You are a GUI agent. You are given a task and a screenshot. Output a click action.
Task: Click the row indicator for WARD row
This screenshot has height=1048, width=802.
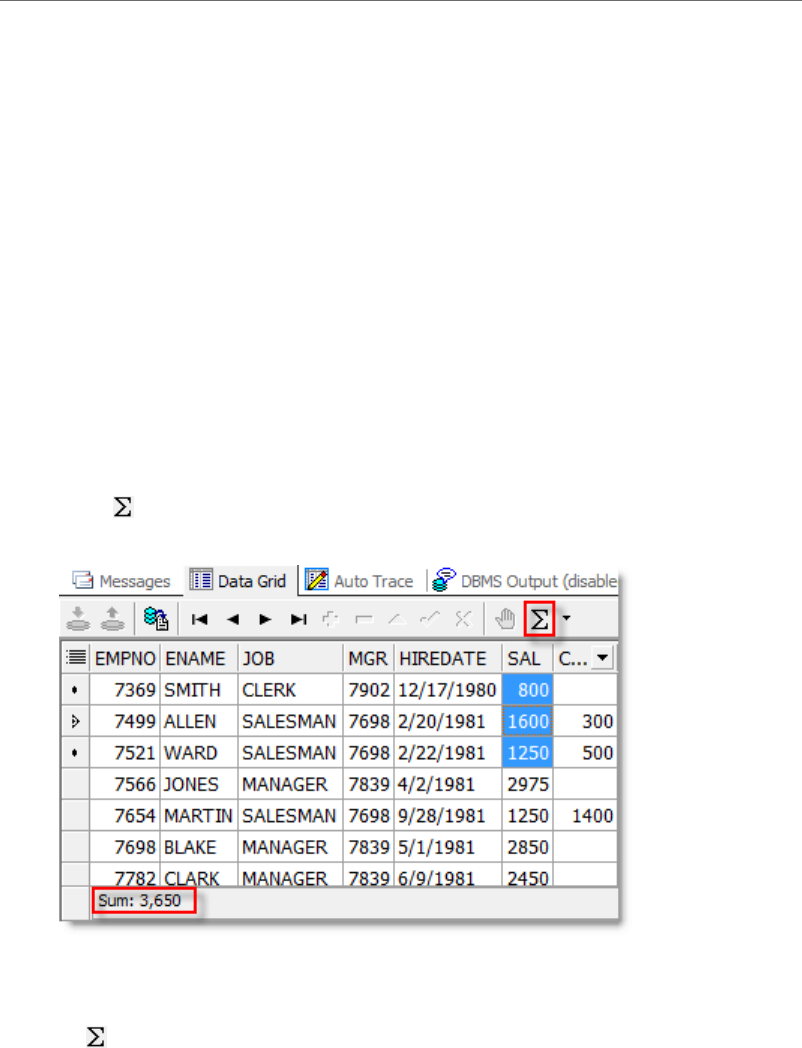click(76, 753)
